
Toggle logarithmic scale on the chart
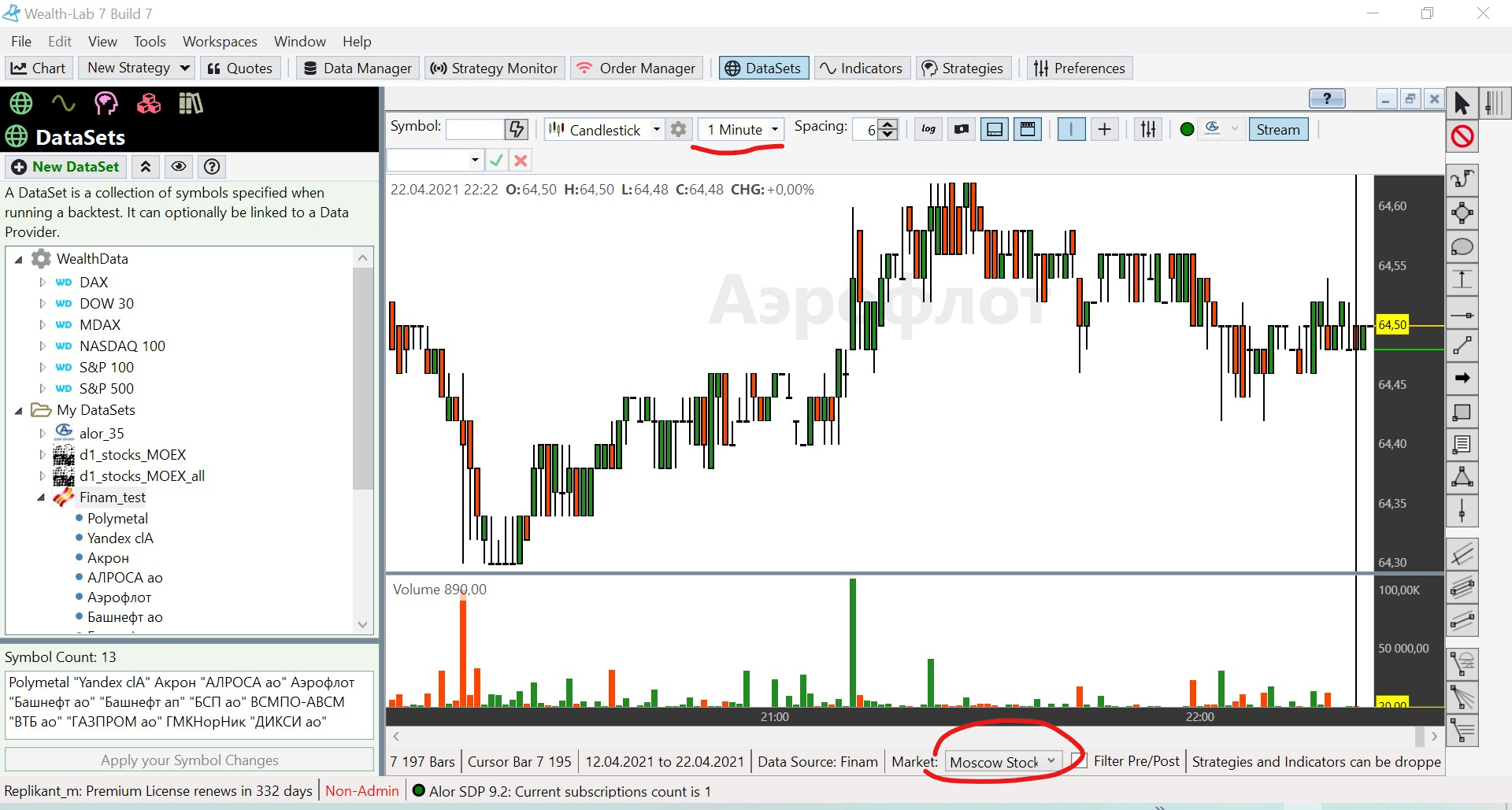[x=928, y=129]
